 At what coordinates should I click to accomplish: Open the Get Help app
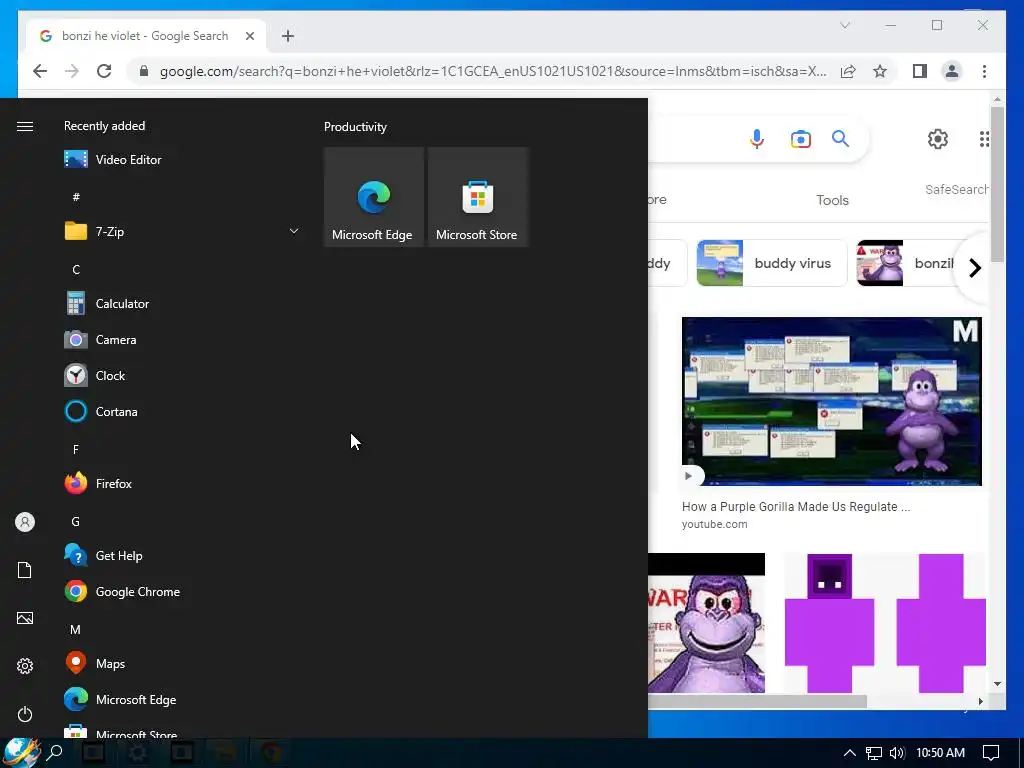pyautogui.click(x=103, y=556)
